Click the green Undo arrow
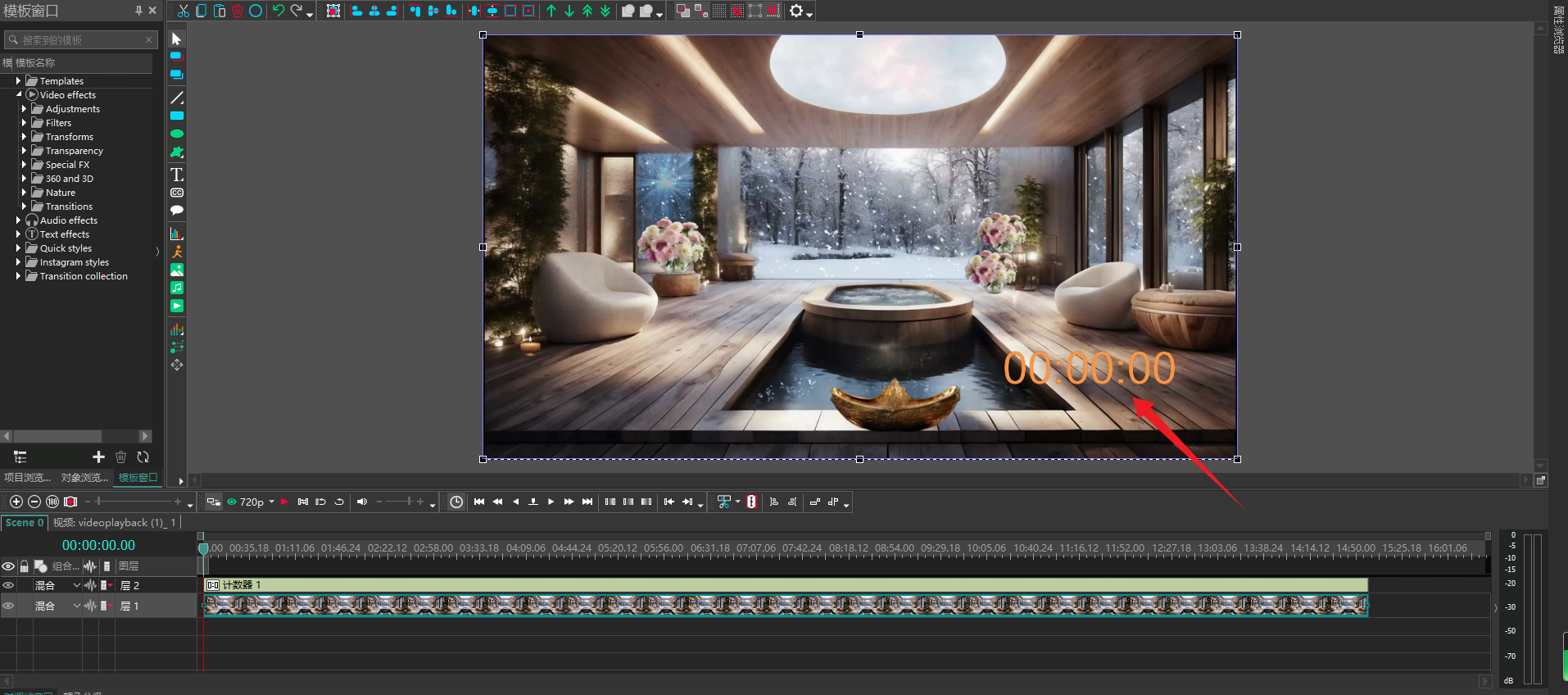The width and height of the screenshot is (1568, 695). point(279,11)
